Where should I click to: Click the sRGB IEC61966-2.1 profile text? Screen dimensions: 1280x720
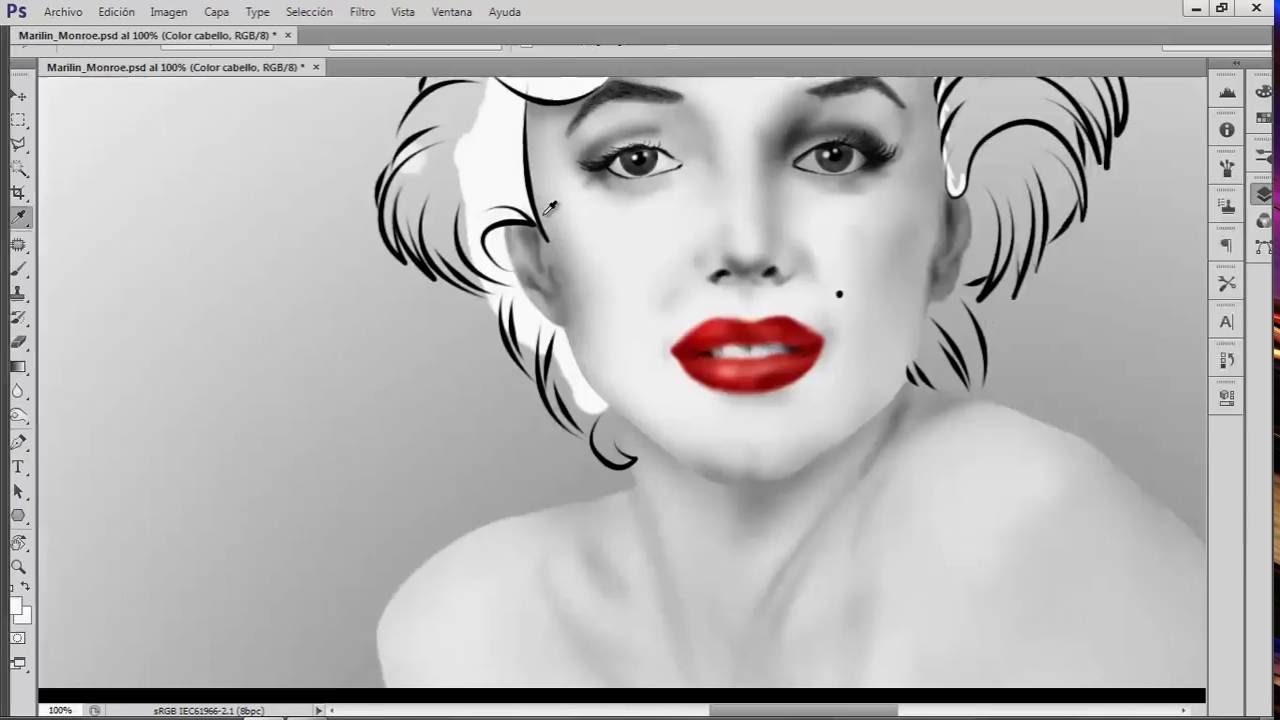[208, 711]
